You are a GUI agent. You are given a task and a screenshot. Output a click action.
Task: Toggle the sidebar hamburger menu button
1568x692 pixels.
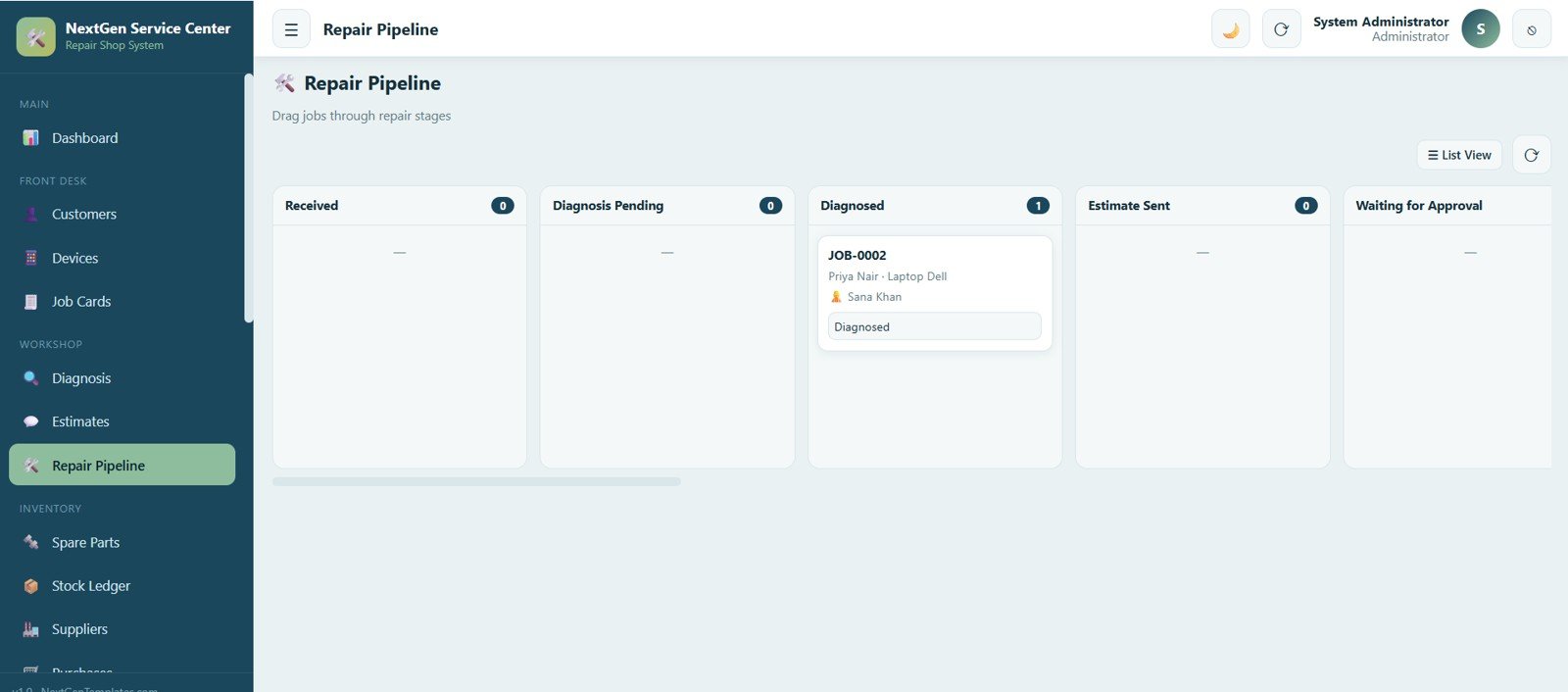tap(291, 29)
